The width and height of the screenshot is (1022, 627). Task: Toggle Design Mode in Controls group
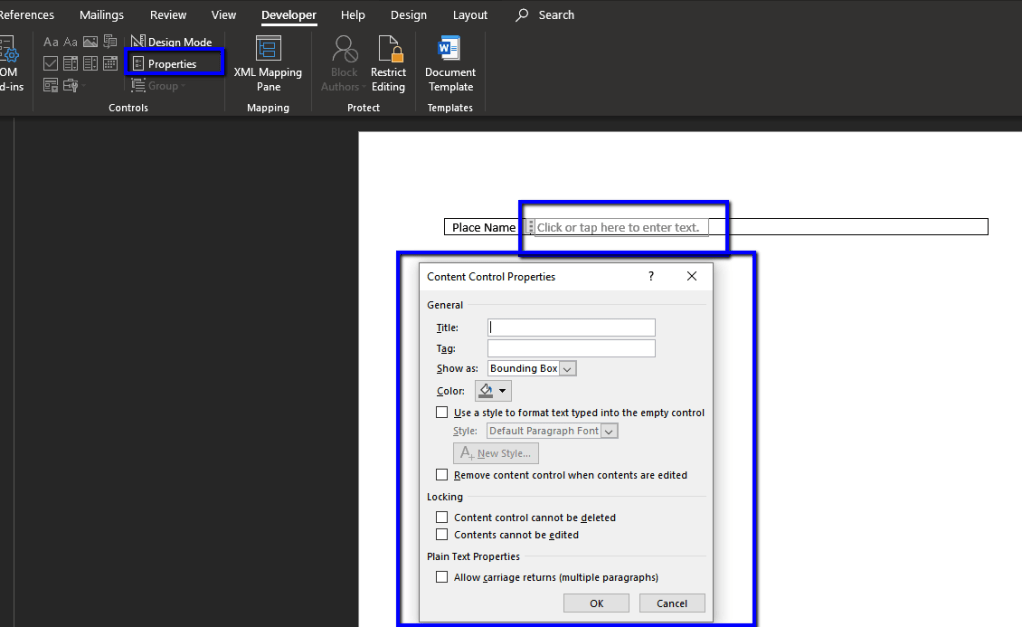[171, 42]
